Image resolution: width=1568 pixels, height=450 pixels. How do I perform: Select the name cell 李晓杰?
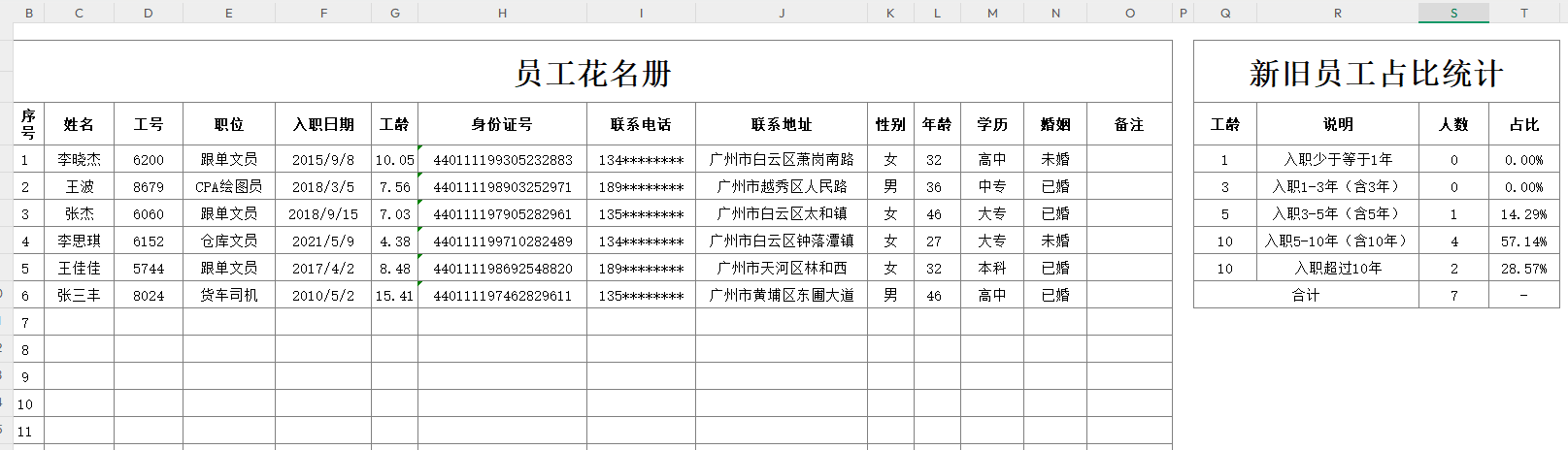[79, 159]
